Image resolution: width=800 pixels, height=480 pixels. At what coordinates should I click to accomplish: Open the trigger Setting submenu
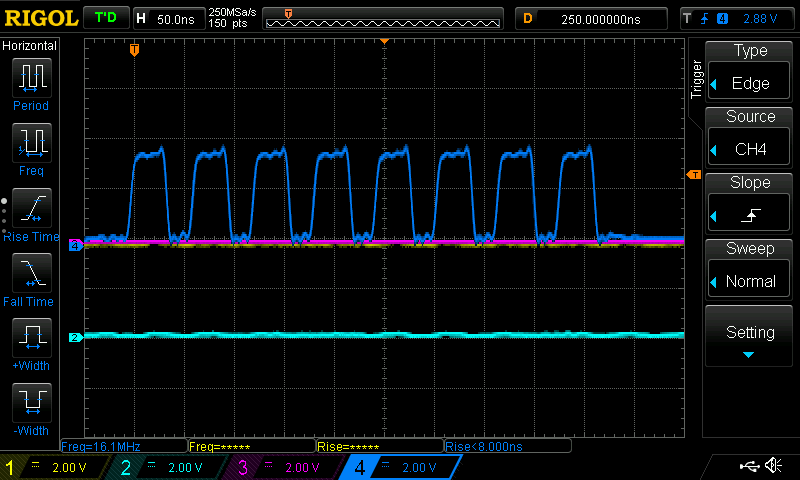(x=748, y=337)
